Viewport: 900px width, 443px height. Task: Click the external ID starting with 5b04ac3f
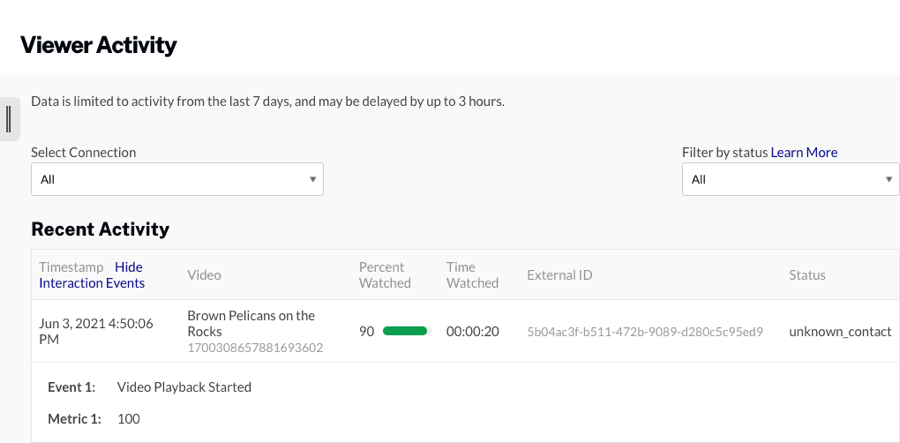[645, 331]
